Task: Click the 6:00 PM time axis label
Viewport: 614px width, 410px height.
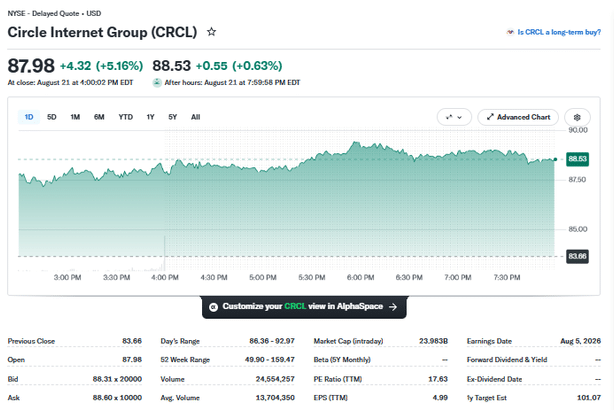Action: pyautogui.click(x=360, y=278)
